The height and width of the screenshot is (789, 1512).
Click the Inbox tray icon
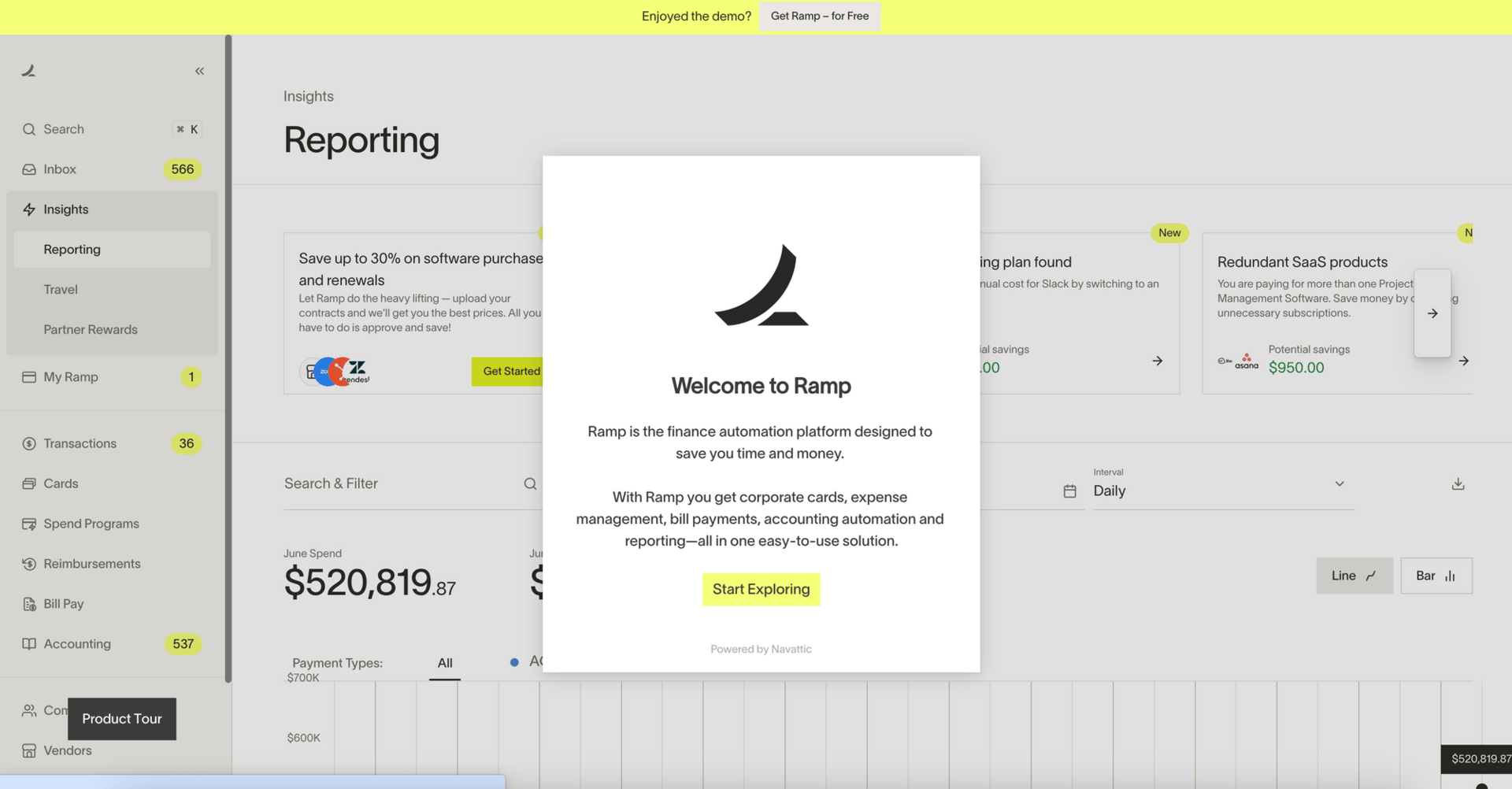[x=29, y=169]
